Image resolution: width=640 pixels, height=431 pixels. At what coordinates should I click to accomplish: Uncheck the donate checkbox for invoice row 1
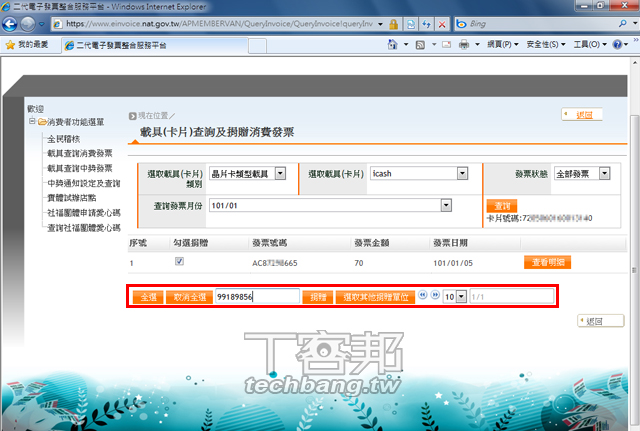coord(179,261)
